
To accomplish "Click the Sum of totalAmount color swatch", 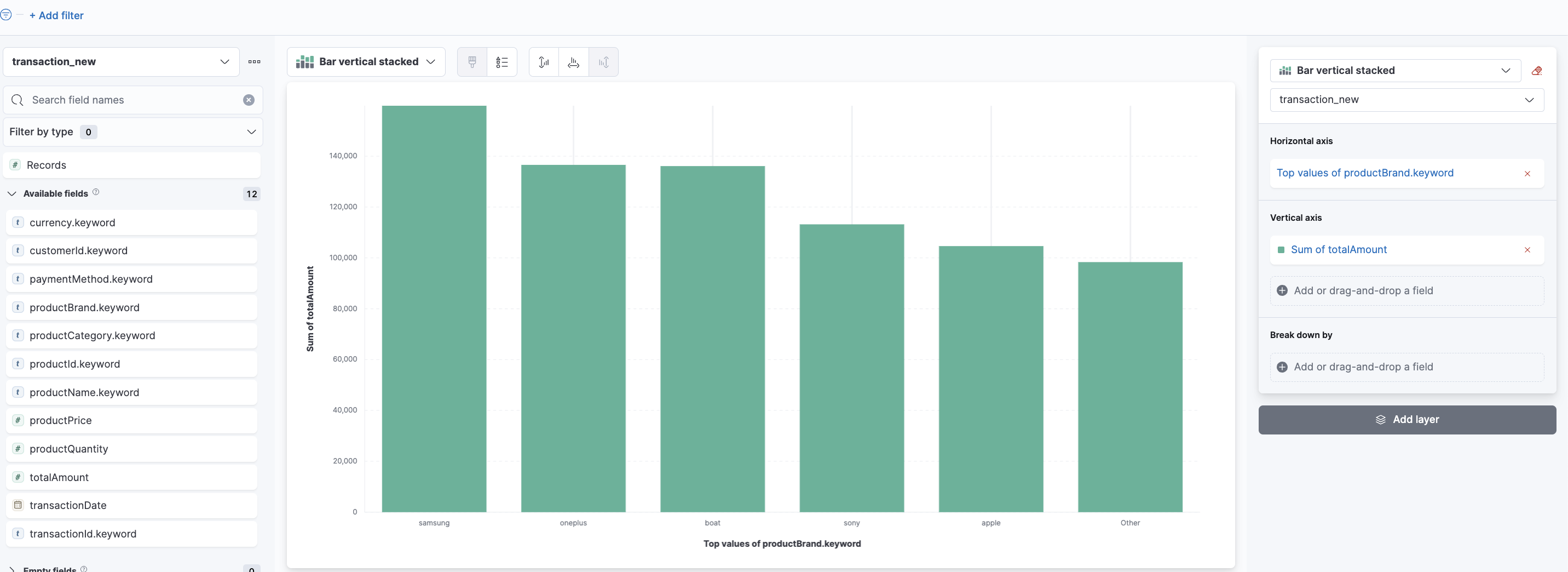I will (x=1281, y=250).
